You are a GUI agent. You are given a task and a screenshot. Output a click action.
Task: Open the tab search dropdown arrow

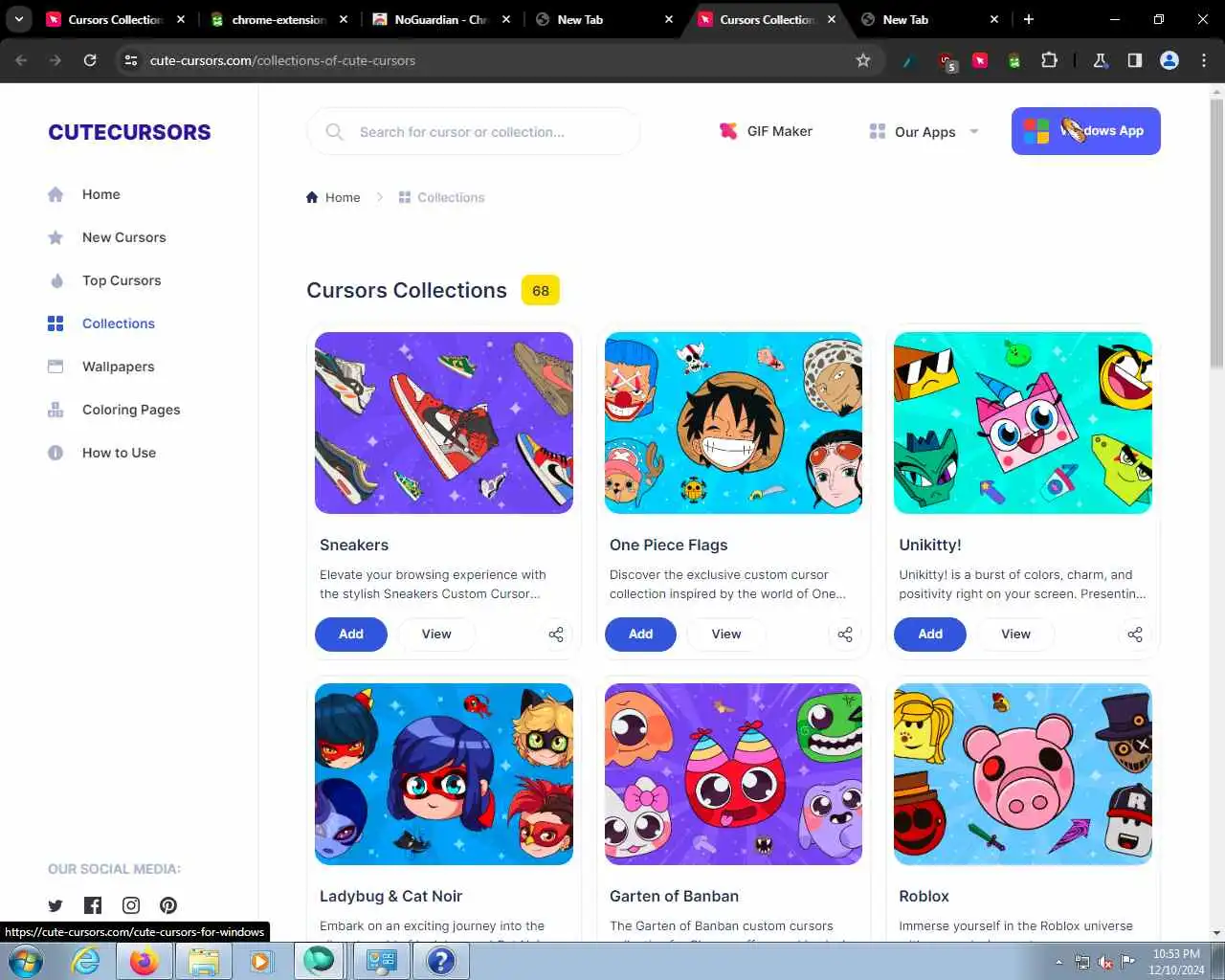[x=18, y=19]
